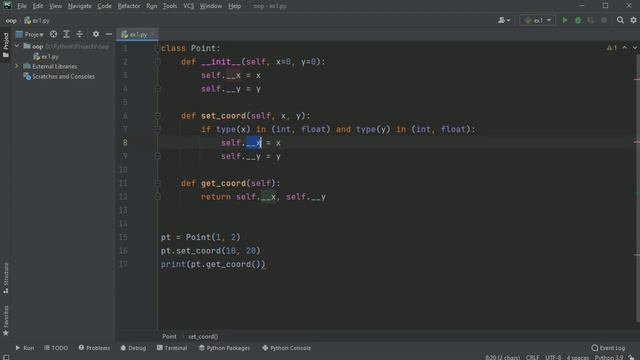This screenshot has width=640, height=360.
Task: Fold the get_coord method at line 11
Action: coord(158,183)
